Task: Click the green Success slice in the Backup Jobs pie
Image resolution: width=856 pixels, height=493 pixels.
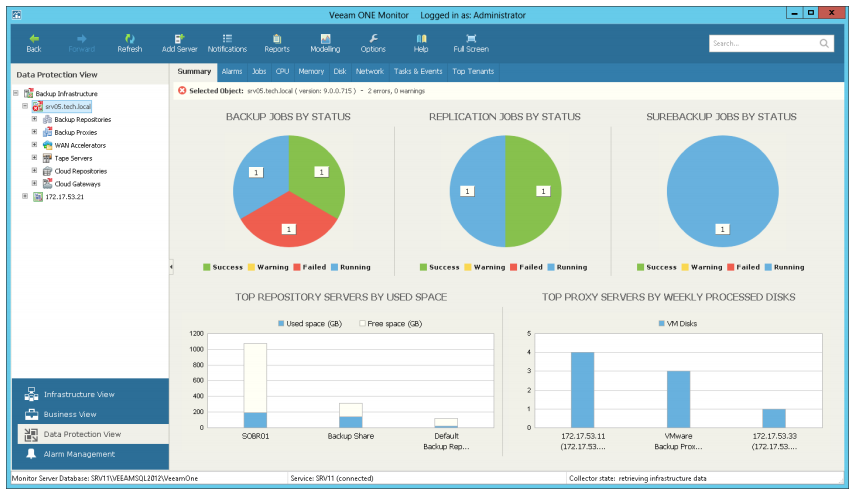Action: (x=319, y=175)
